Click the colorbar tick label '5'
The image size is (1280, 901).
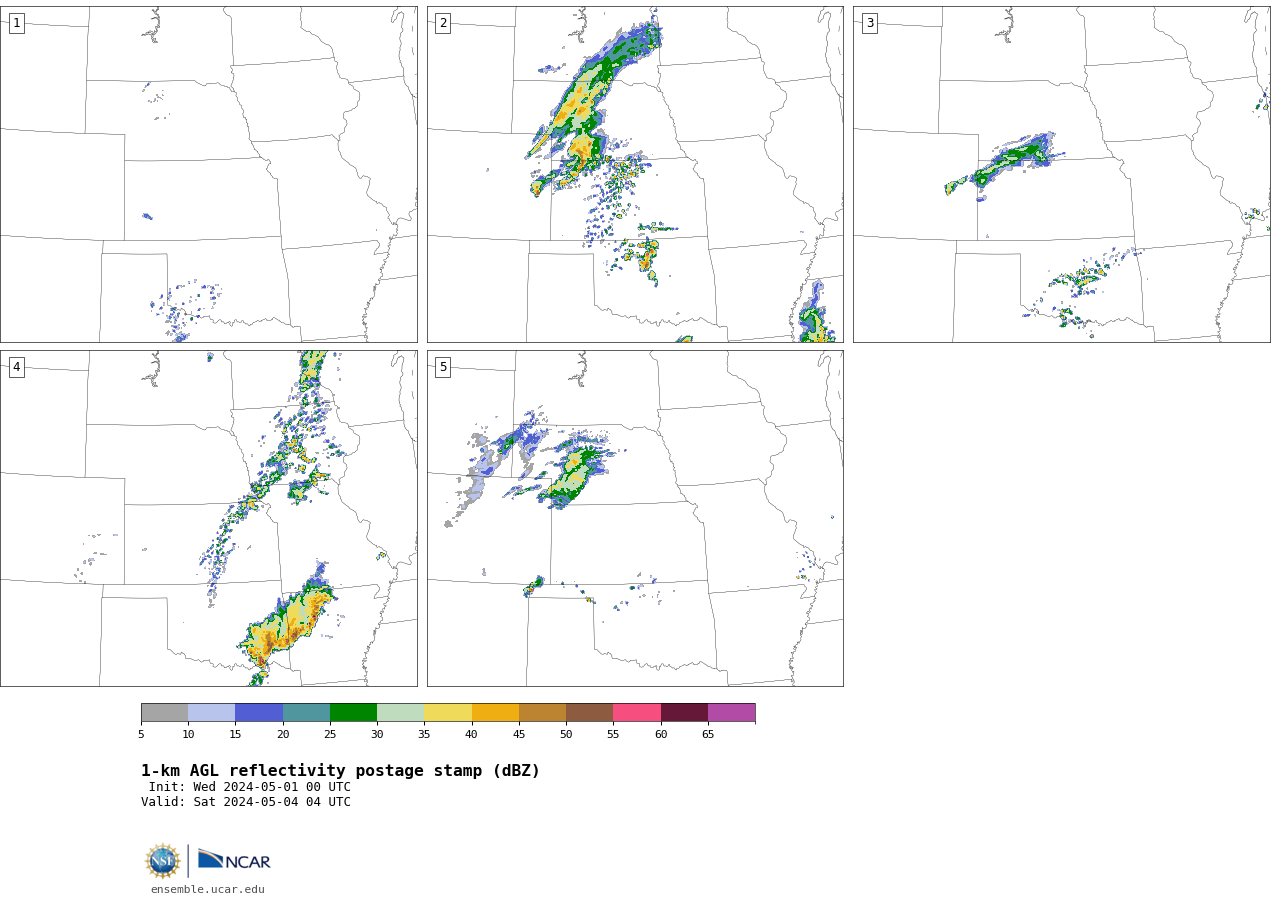141,735
